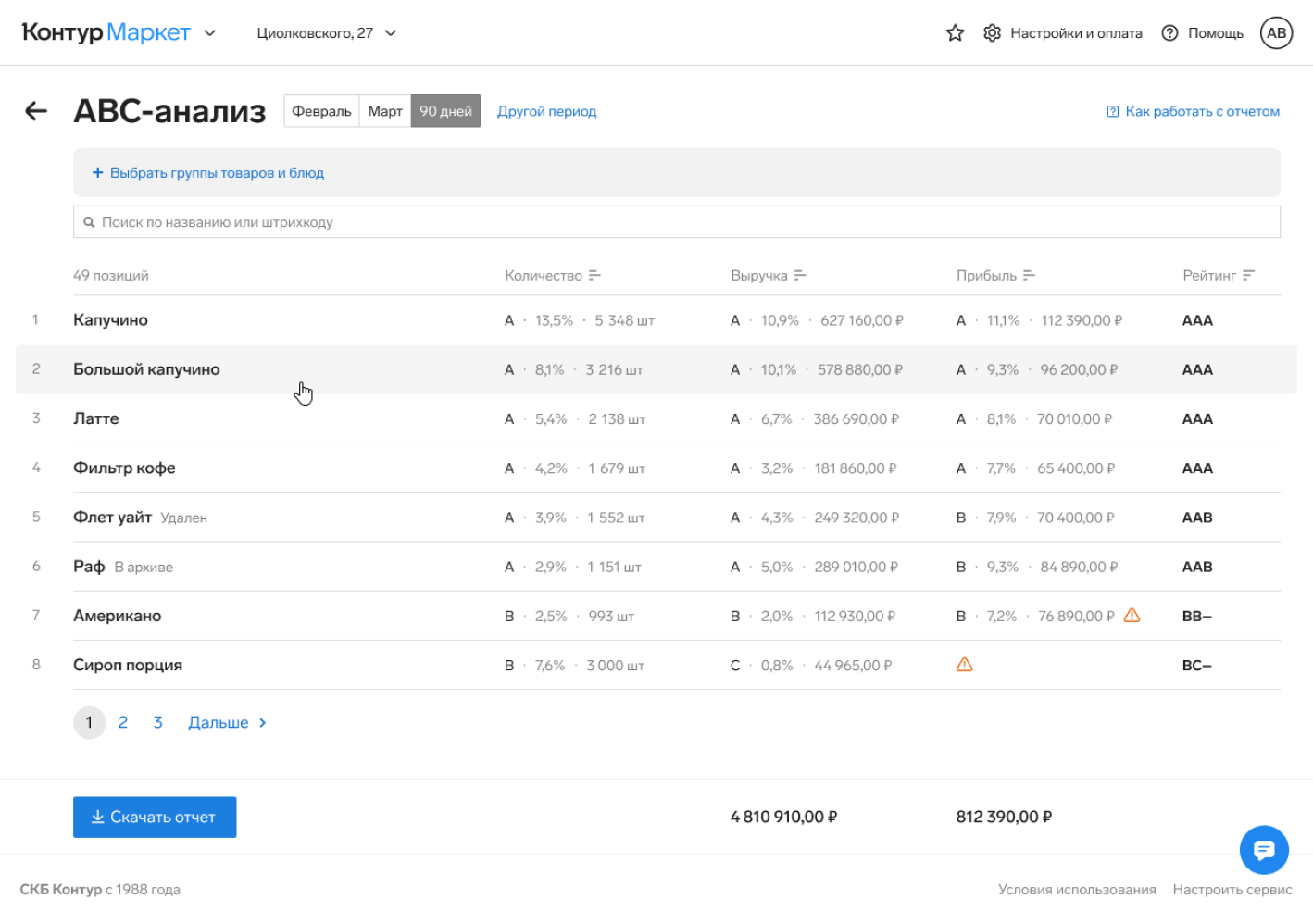Click the favorites star icon
The image size is (1313, 924).
[x=955, y=33]
